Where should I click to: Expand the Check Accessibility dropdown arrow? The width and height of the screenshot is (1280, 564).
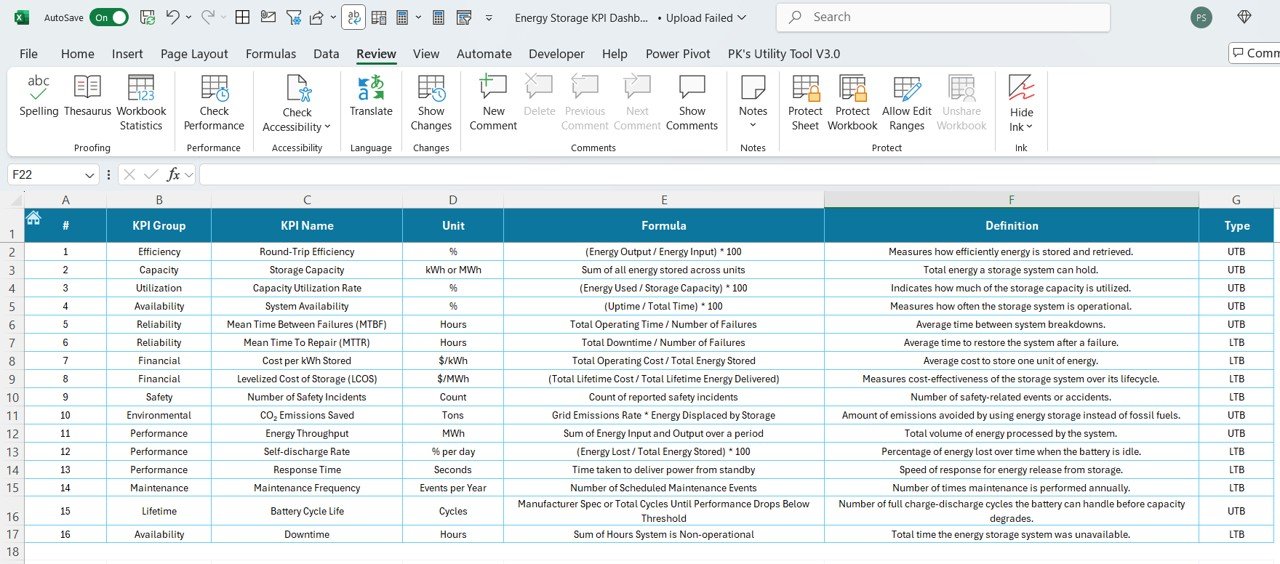point(328,128)
